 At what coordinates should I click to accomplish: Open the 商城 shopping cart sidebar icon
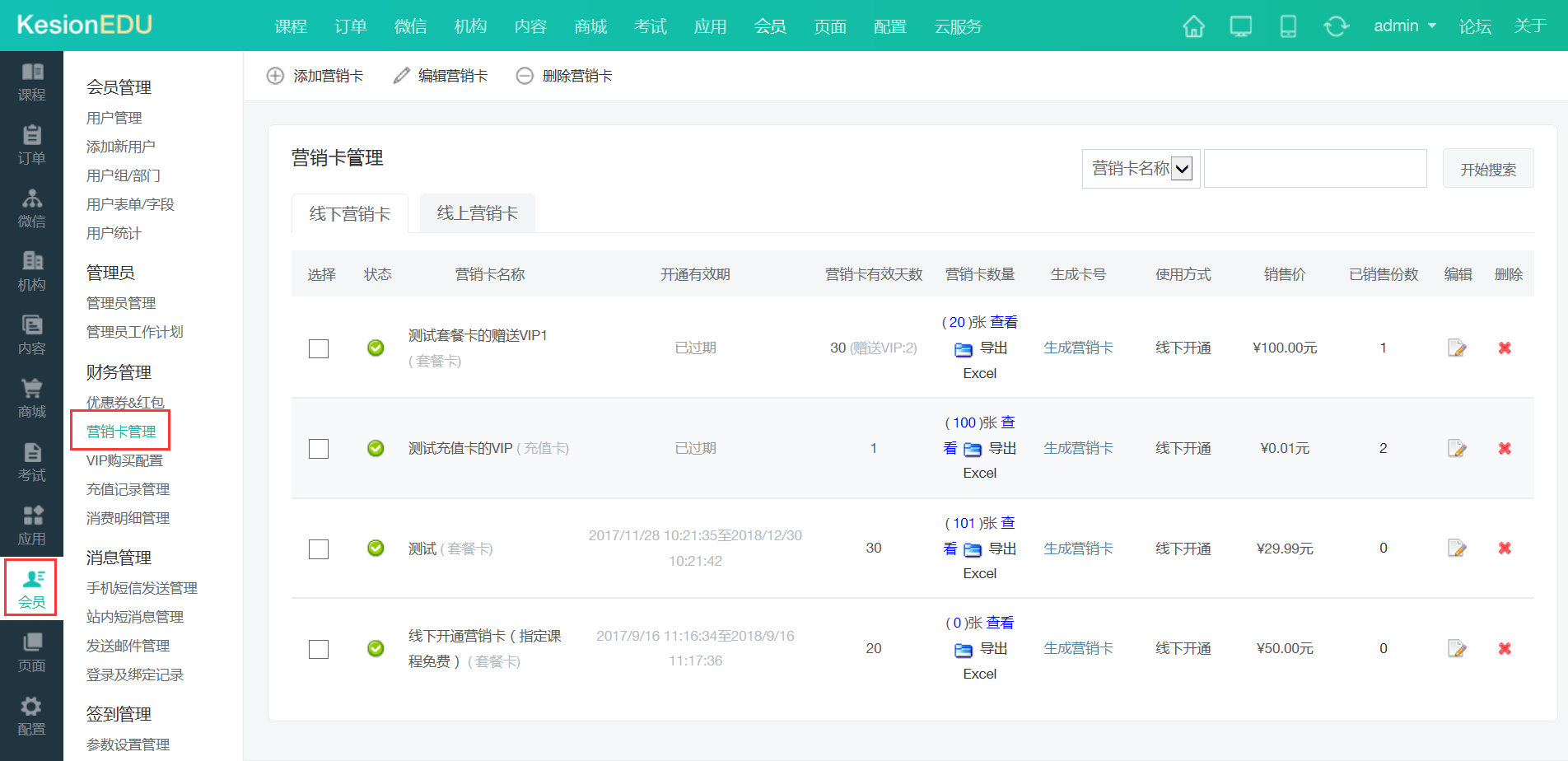pos(32,397)
